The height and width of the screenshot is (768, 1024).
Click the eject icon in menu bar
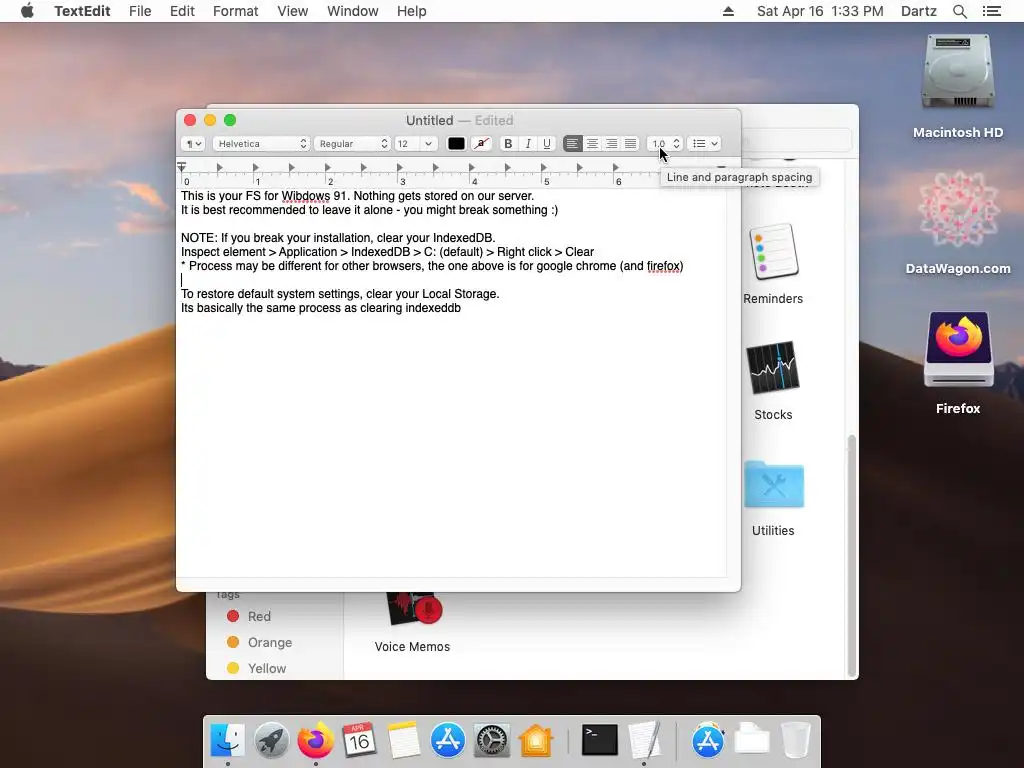[x=728, y=11]
